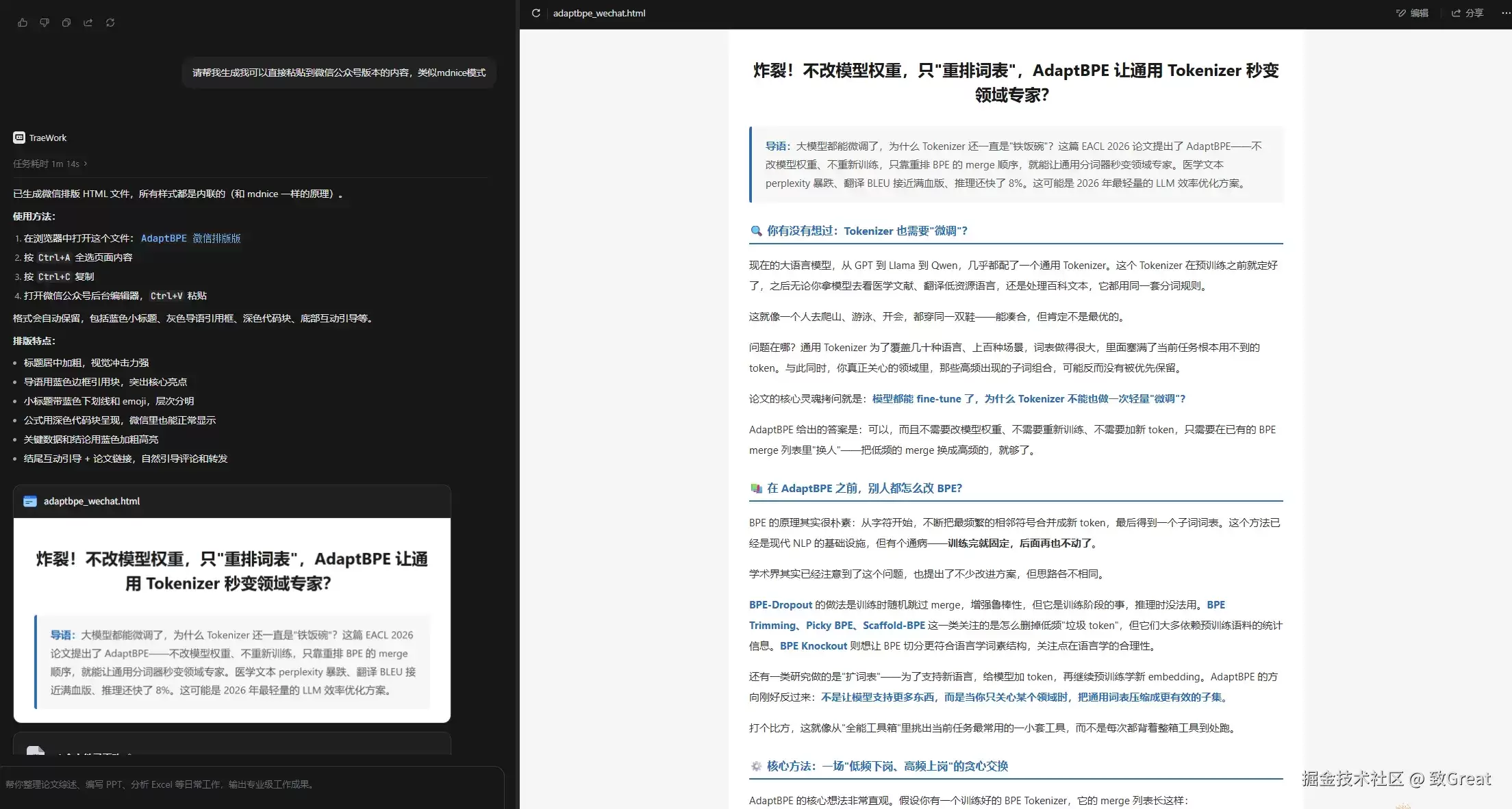Click the bullet 公式用深色代码块呈现
Screen dimensions: 1512x809
point(120,420)
